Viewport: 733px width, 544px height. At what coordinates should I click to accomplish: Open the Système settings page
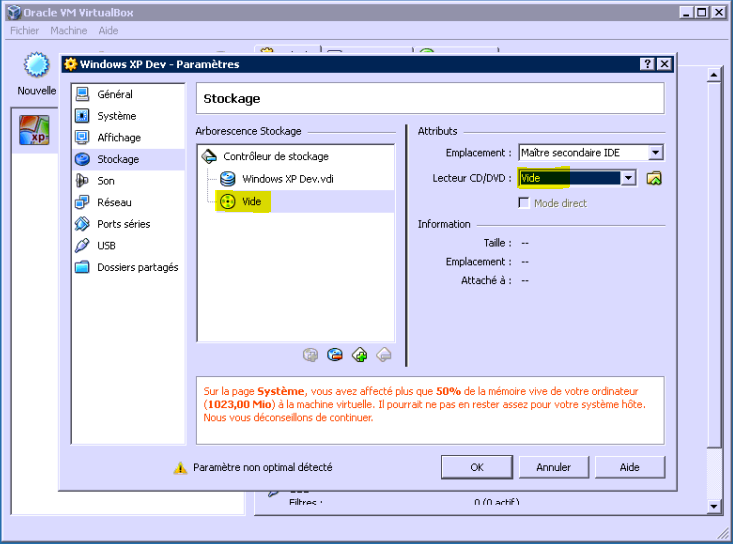click(116, 116)
